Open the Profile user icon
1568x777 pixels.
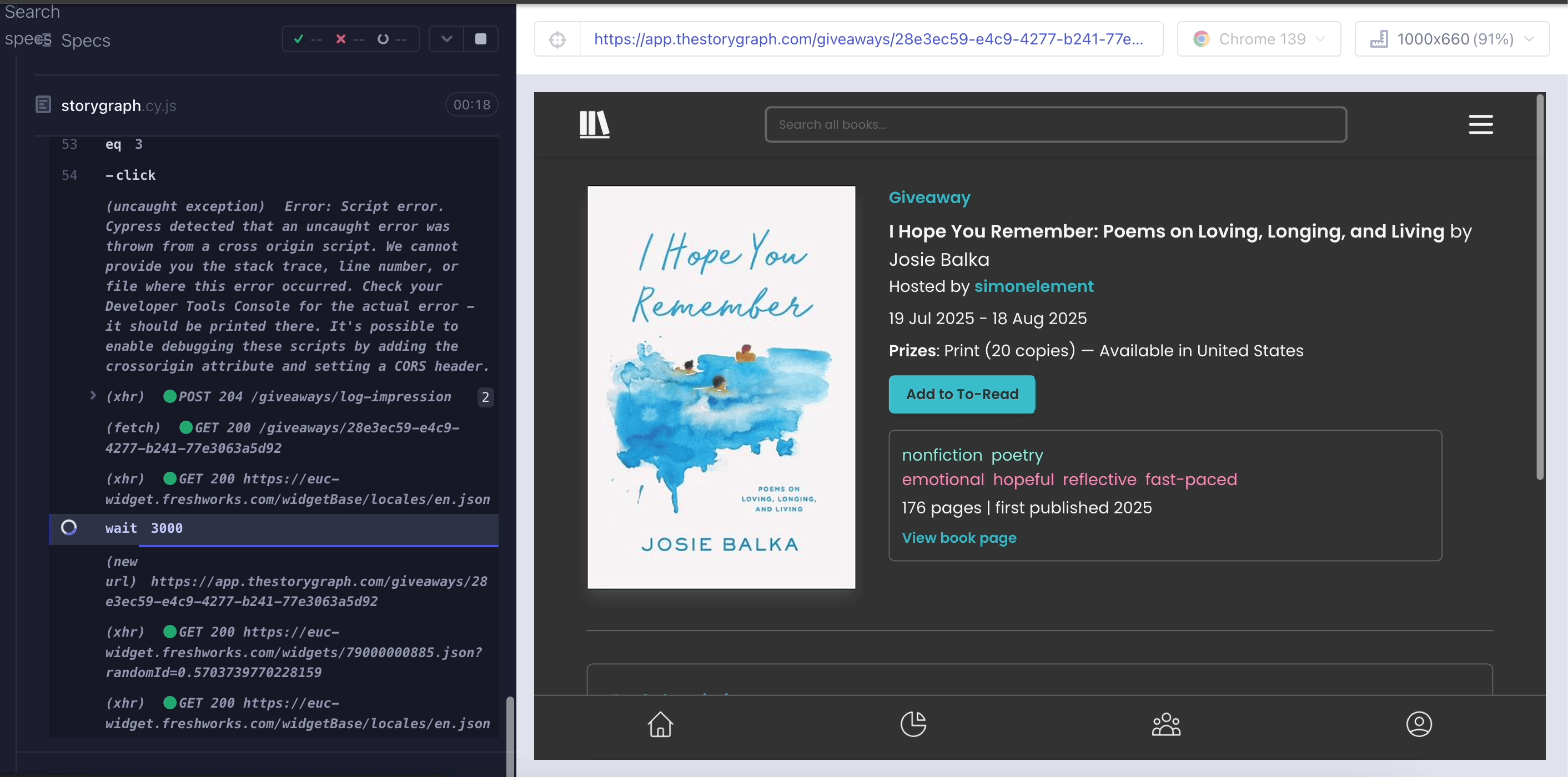click(x=1419, y=724)
